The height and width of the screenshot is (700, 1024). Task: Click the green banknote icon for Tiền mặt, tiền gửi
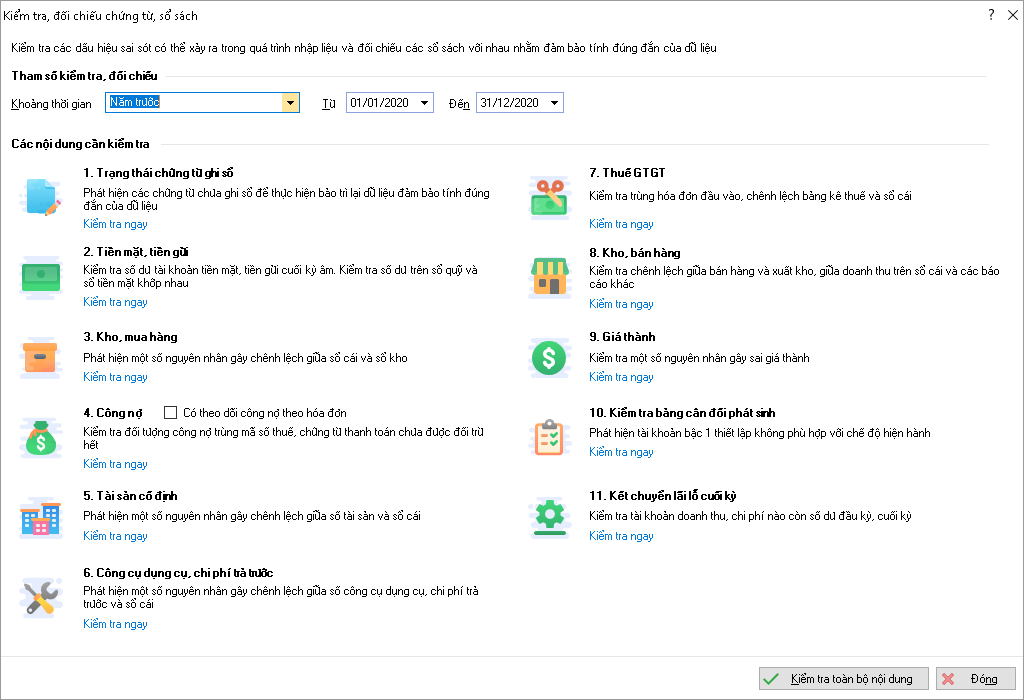click(x=40, y=278)
